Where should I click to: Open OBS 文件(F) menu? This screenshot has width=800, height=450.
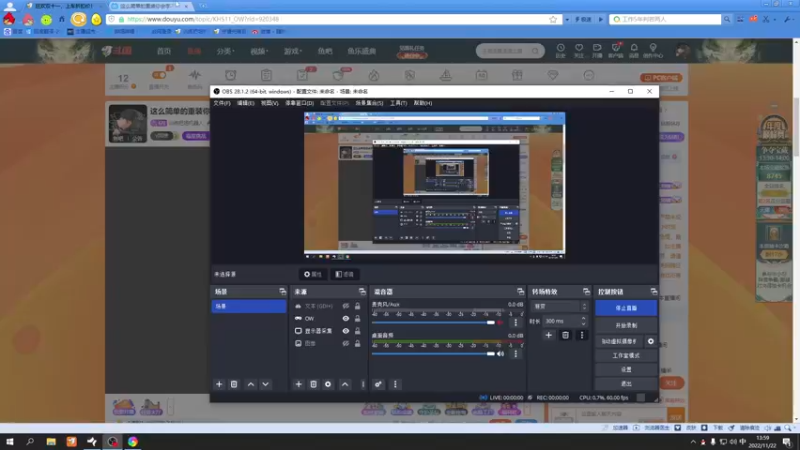click(x=222, y=103)
